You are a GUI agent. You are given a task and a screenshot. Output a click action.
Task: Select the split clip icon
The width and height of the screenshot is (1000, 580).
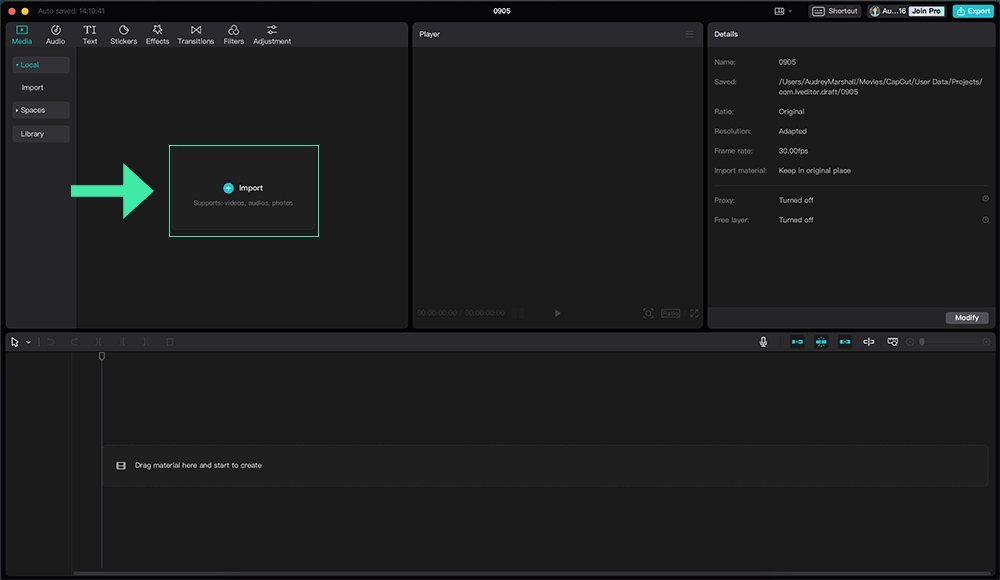click(98, 341)
